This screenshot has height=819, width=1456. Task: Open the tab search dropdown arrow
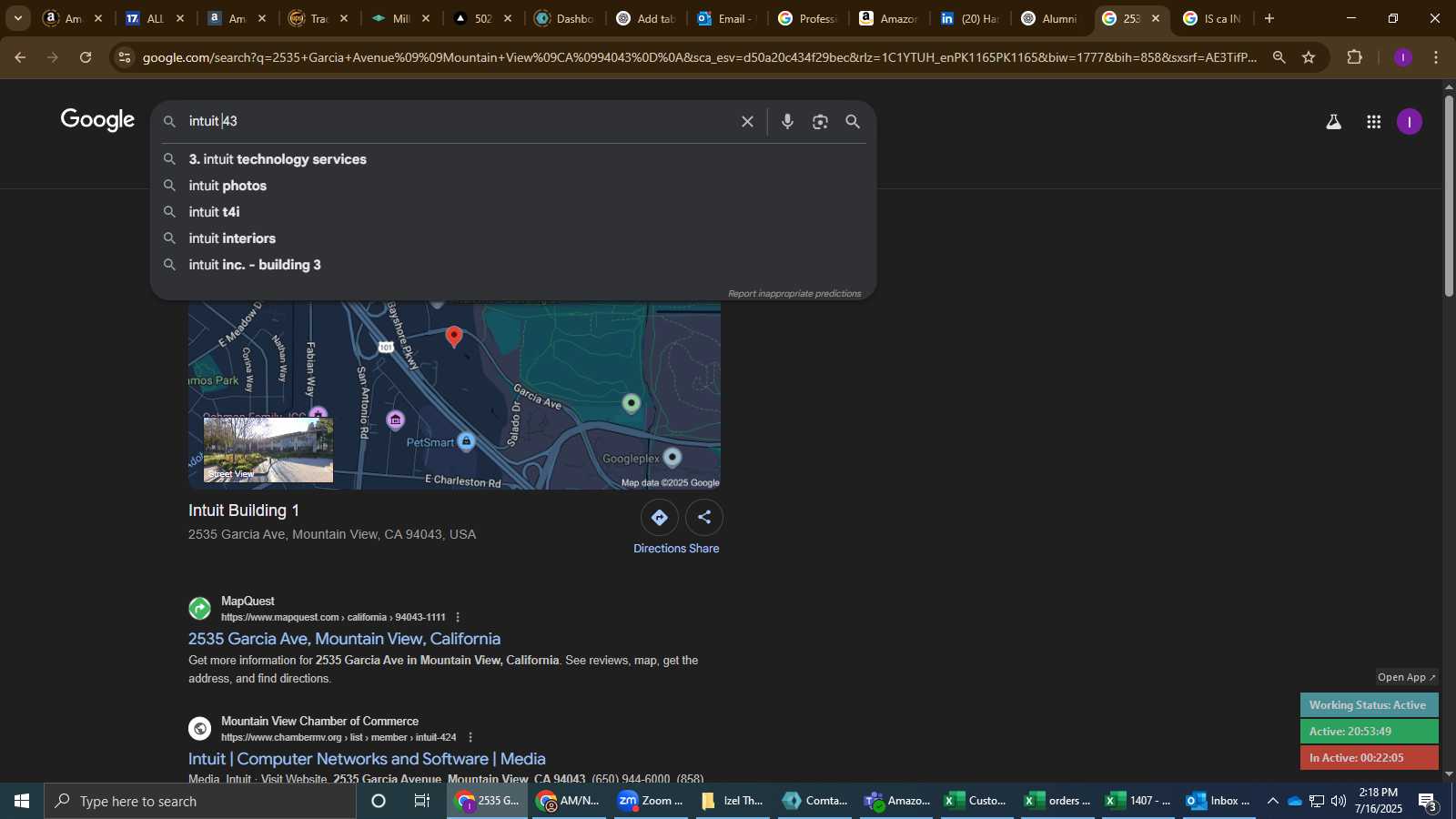pos(17,18)
